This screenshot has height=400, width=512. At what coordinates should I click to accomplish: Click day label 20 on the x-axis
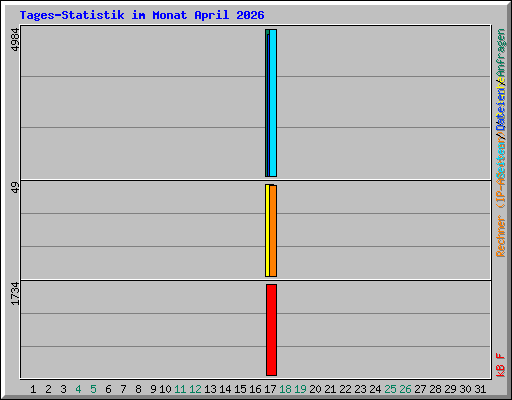pos(315,389)
